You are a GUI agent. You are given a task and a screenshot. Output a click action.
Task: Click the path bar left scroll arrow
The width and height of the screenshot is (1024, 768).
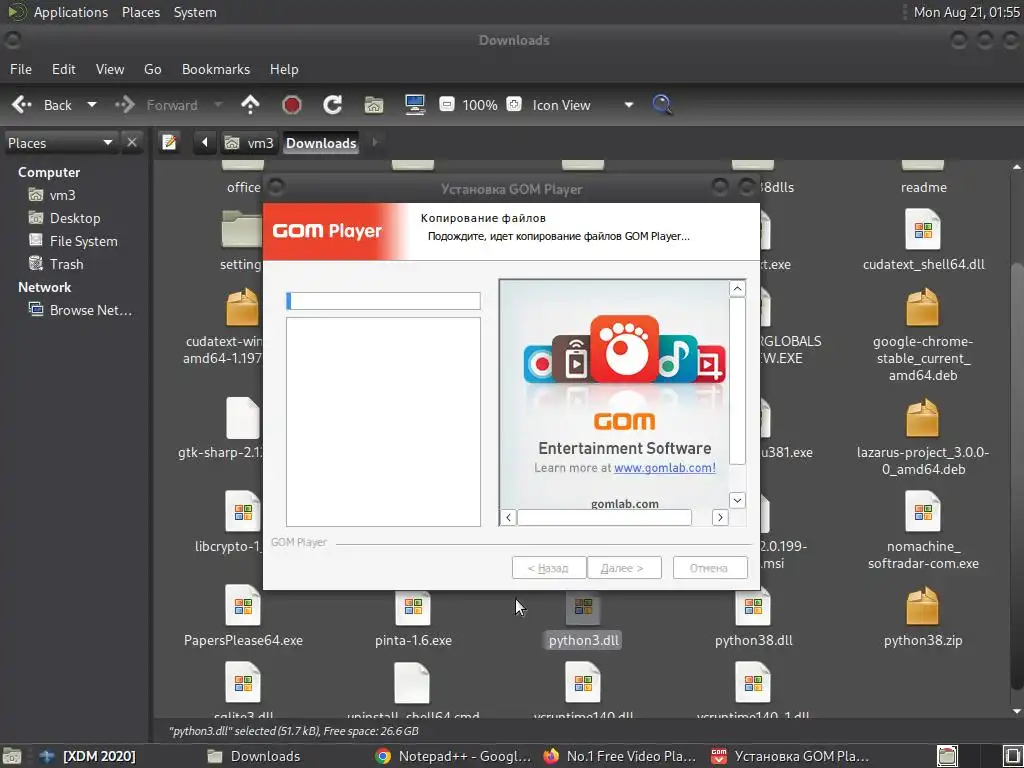point(204,142)
